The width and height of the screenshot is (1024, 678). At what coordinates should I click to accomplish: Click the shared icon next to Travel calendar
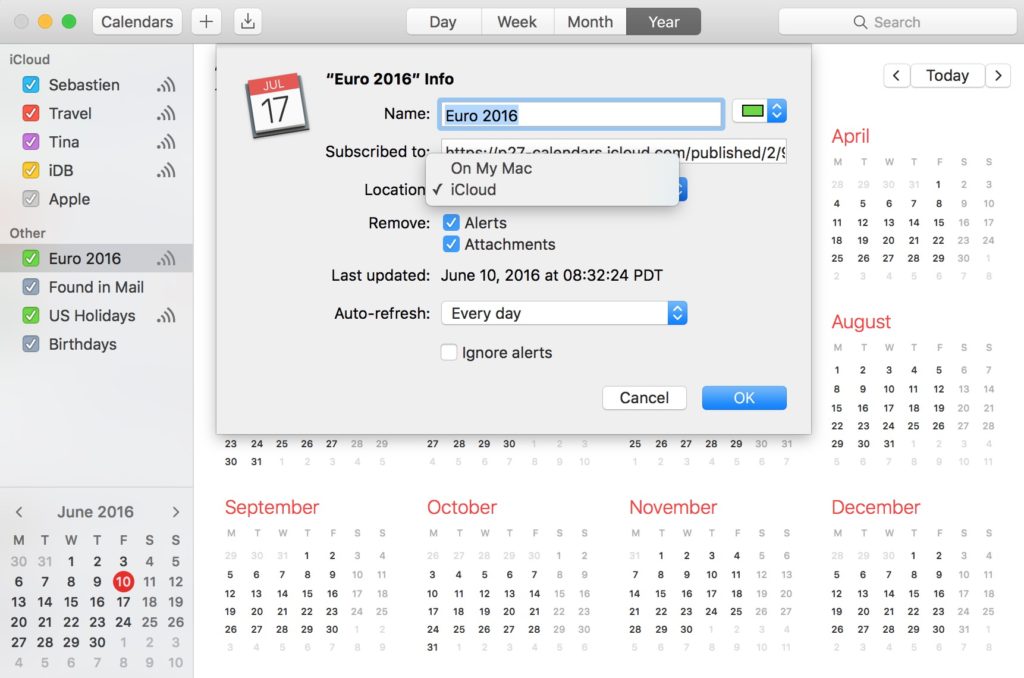point(166,114)
